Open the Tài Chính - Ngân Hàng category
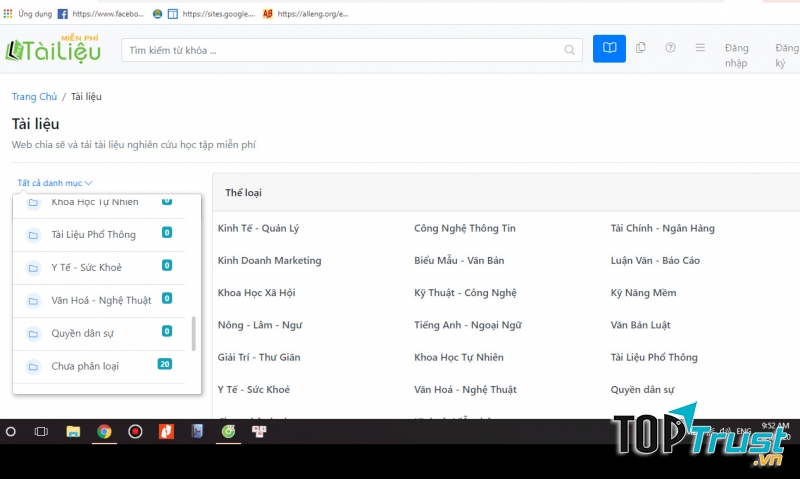 (x=662, y=229)
